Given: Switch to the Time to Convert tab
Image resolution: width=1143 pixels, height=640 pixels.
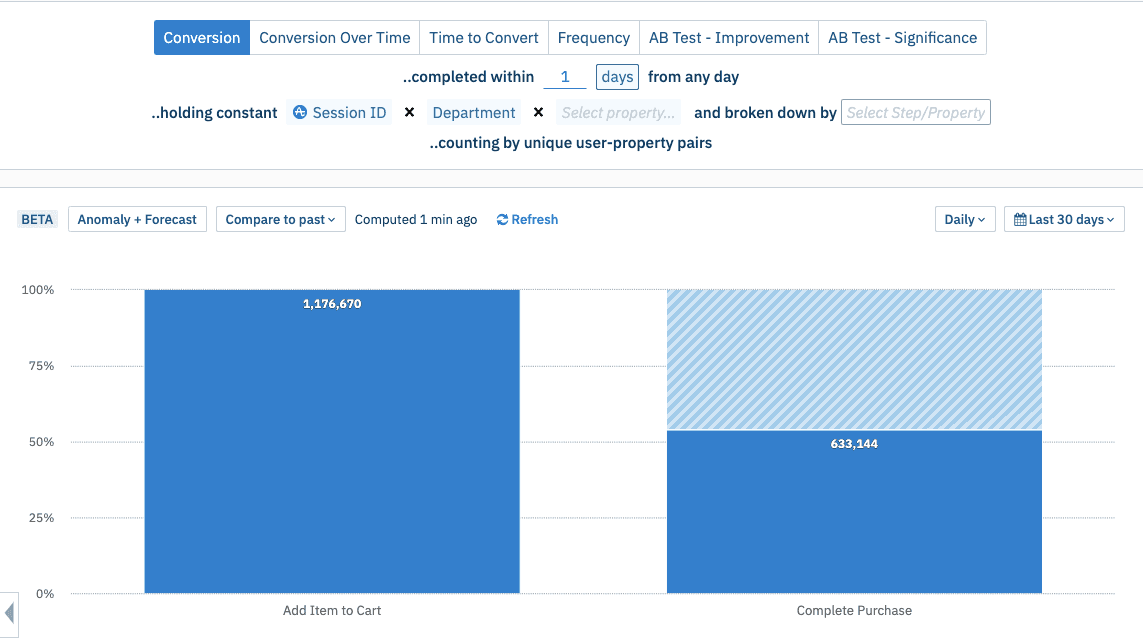Looking at the screenshot, I should 483,37.
